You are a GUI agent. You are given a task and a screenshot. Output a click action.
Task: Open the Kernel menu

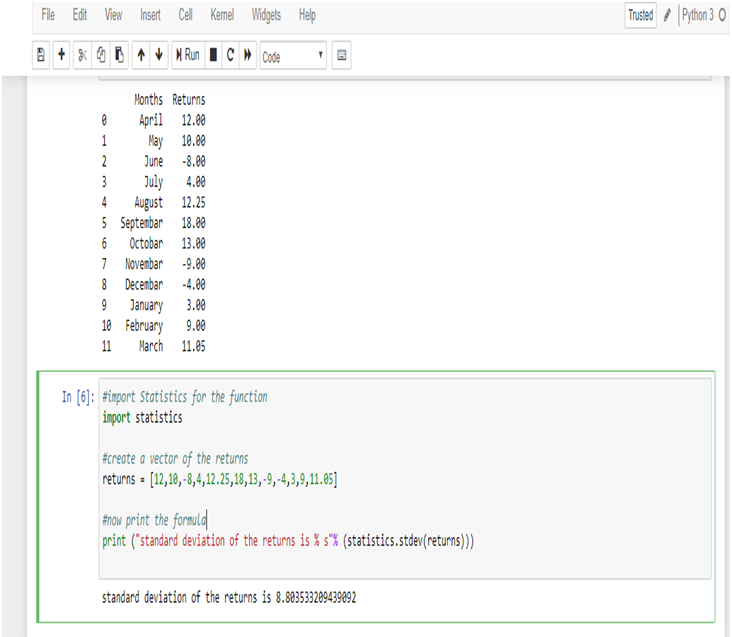coord(222,15)
